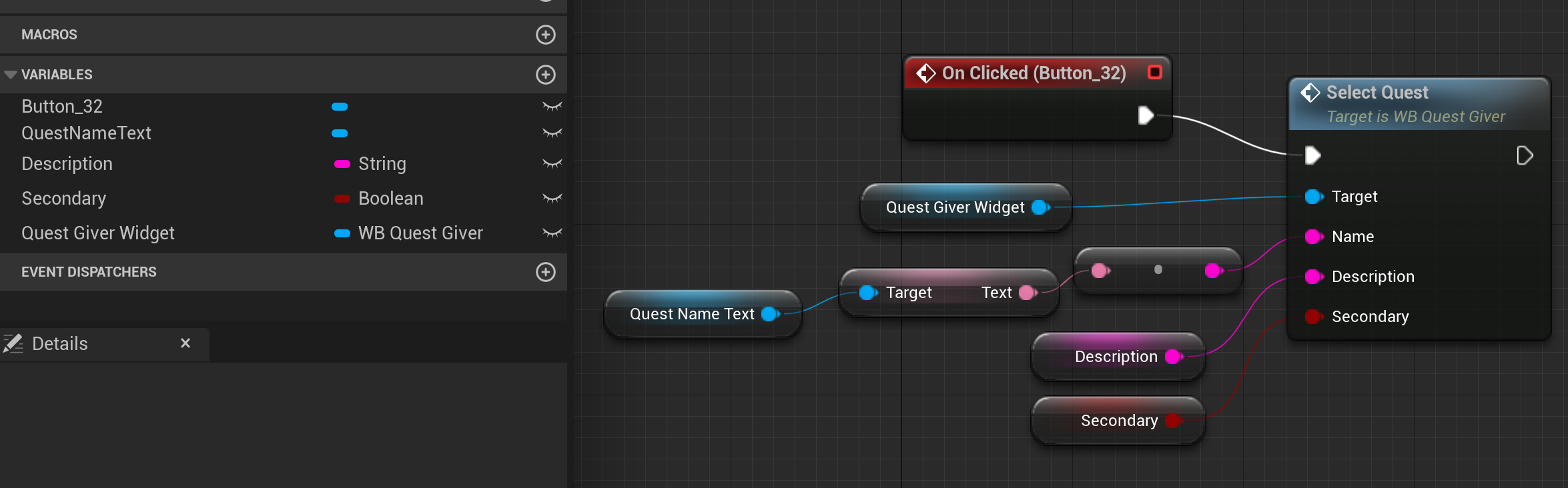
Task: Open the Description variable type dropdown
Action: pyautogui.click(x=382, y=164)
